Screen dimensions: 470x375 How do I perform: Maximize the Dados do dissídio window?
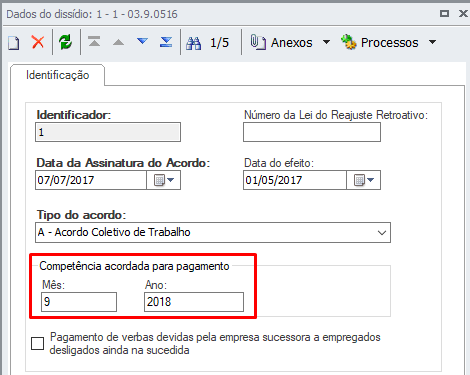[x=444, y=14]
